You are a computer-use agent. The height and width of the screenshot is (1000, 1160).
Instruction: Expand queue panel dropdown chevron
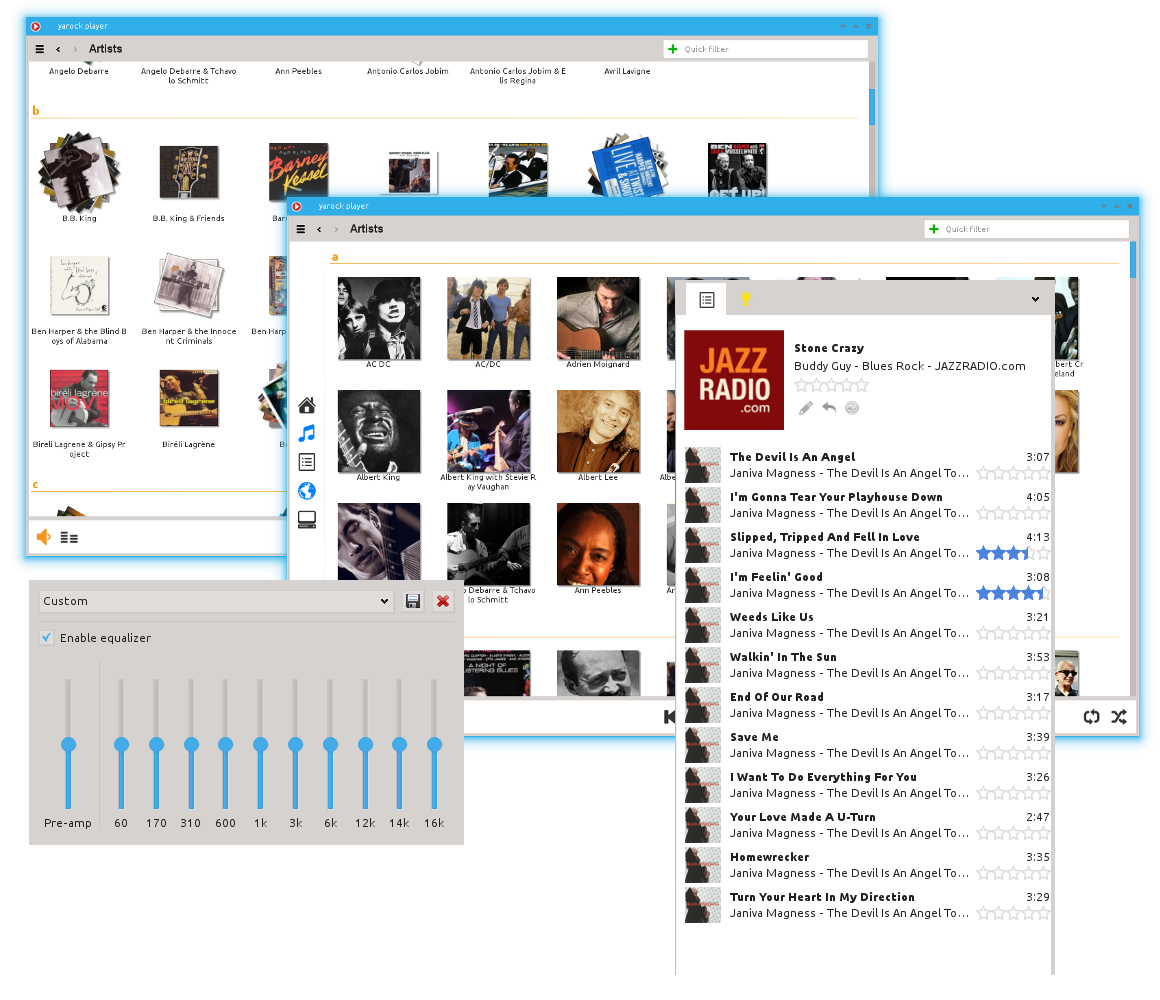(1035, 300)
